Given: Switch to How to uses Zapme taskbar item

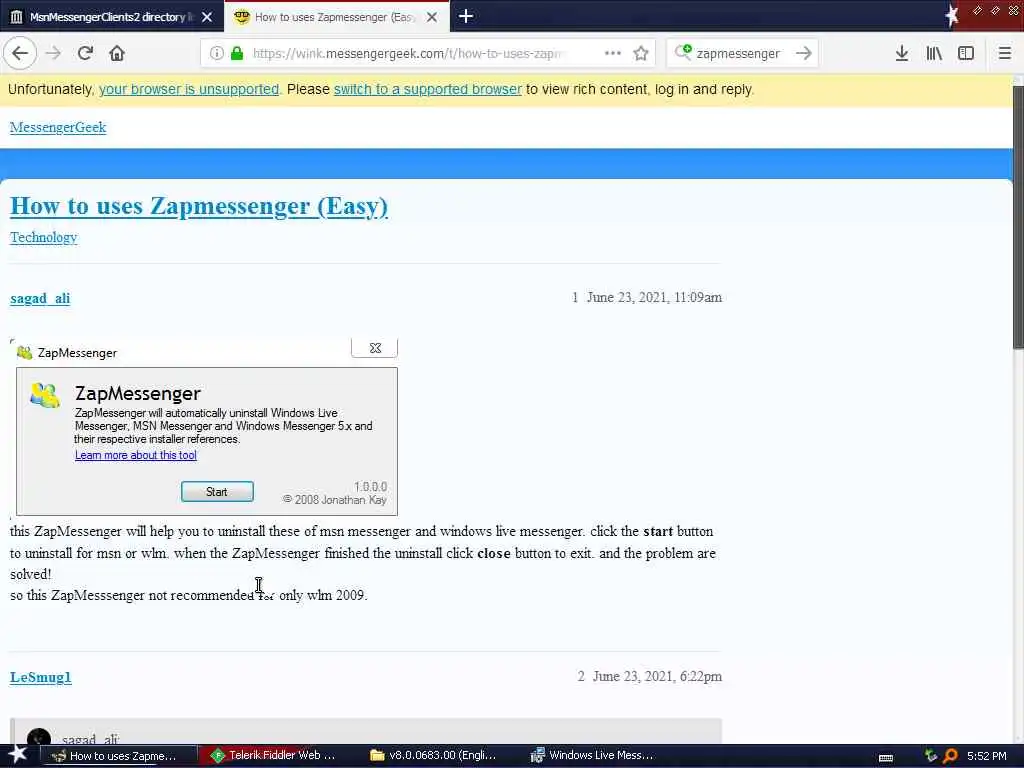Looking at the screenshot, I should tap(120, 756).
